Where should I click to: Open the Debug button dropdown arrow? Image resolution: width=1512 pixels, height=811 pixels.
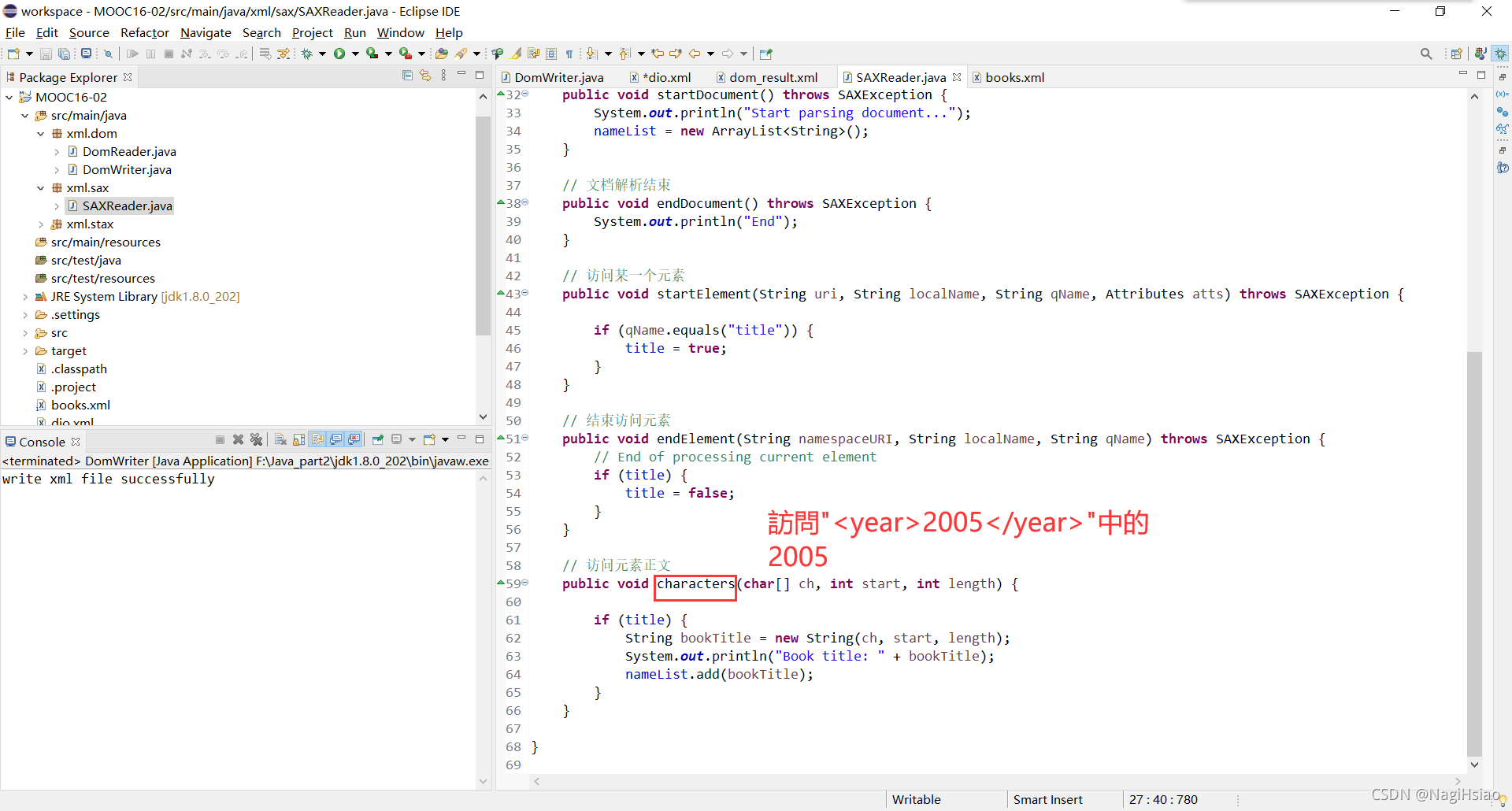pos(322,54)
